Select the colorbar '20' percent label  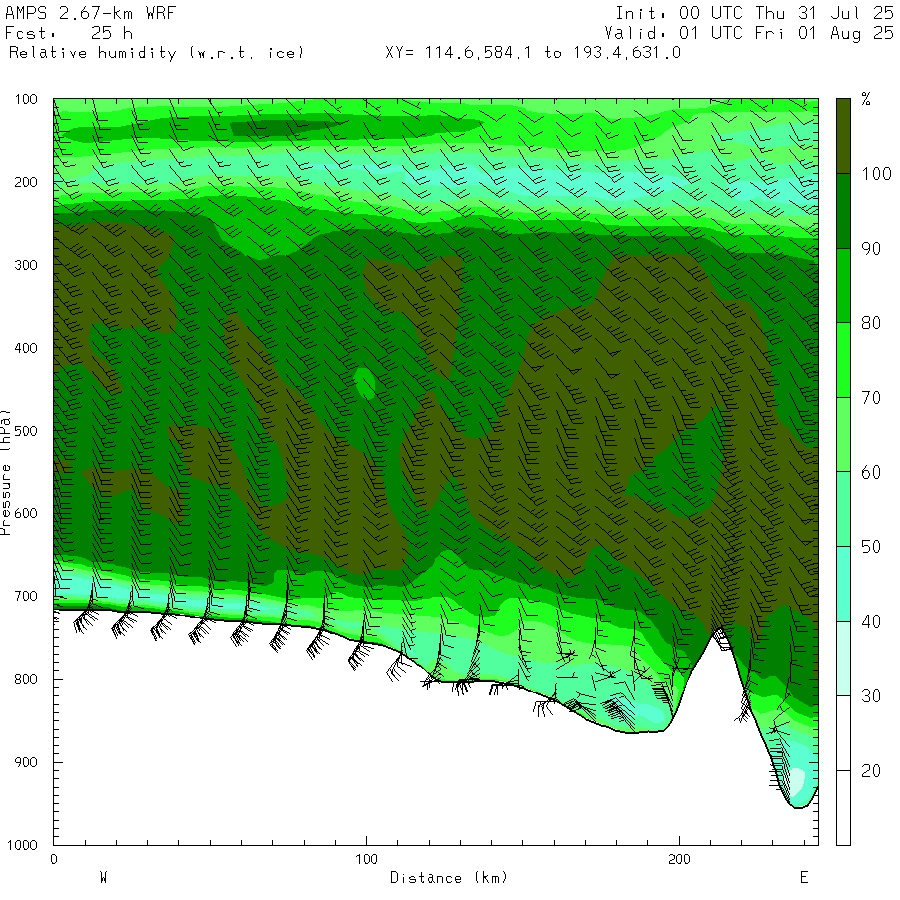pos(871,771)
